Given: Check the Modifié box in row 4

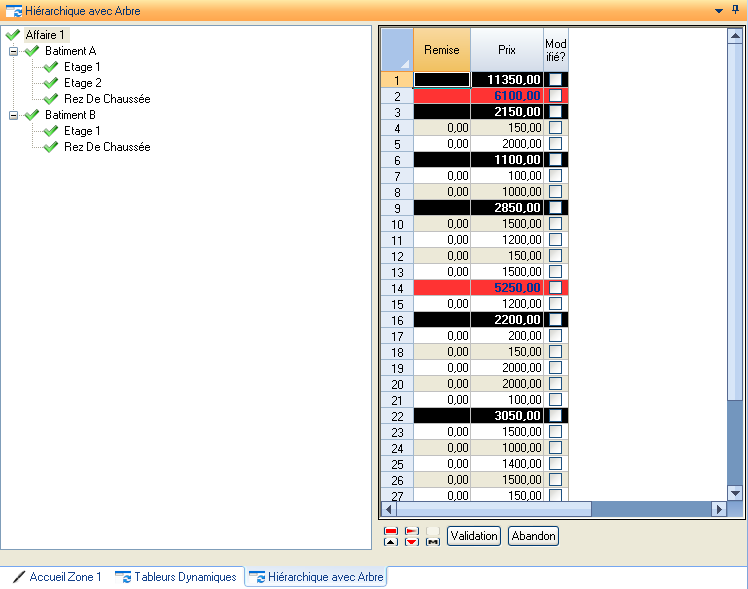Looking at the screenshot, I should pos(555,128).
